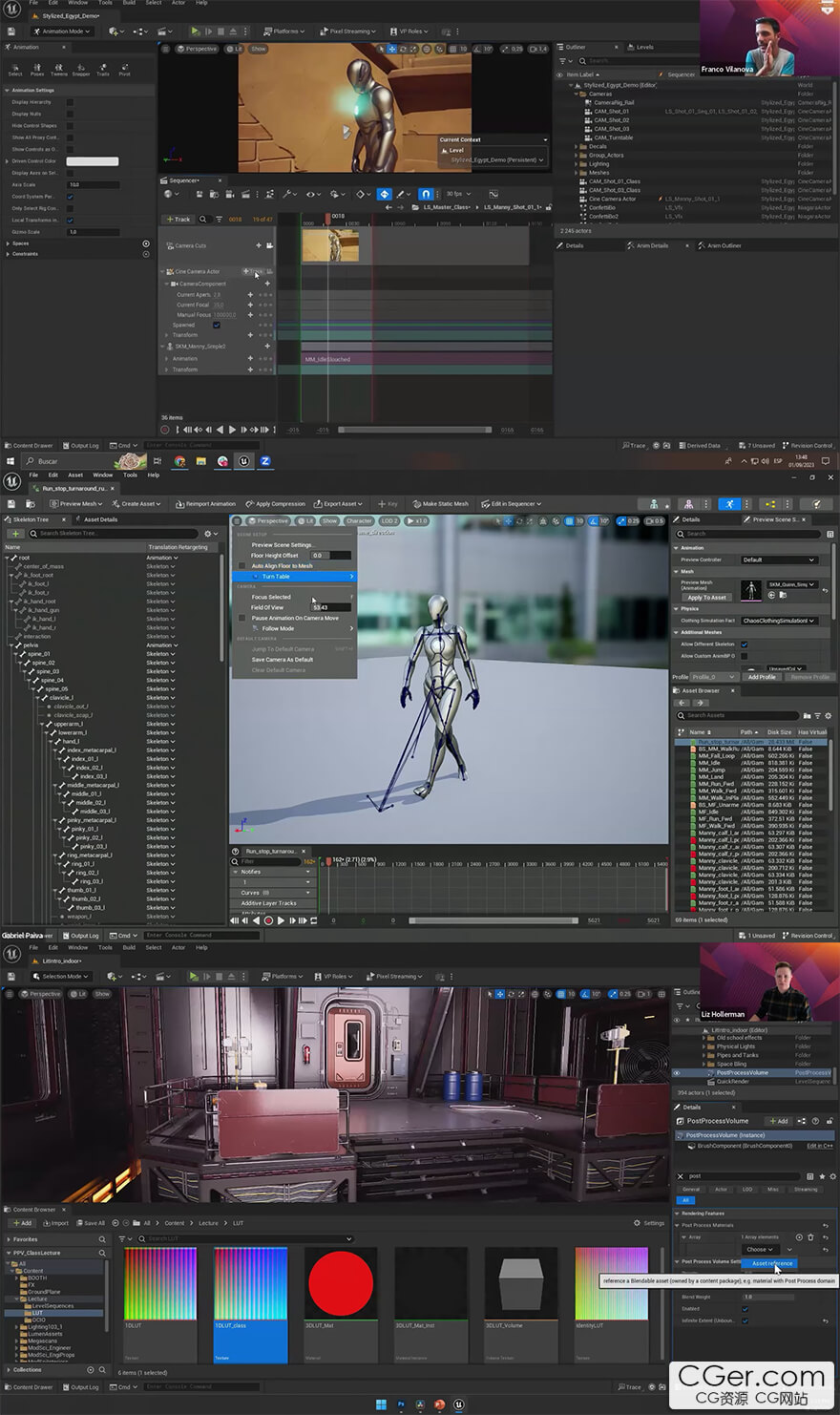
Task: Open the Selection Mode dropdown
Action: [62, 976]
